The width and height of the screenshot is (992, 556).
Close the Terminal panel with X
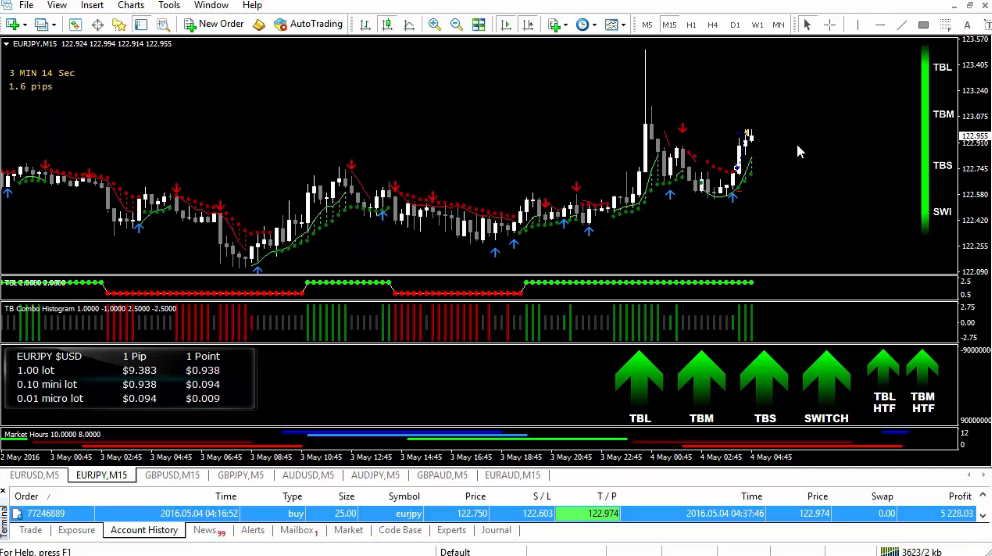coord(3,491)
